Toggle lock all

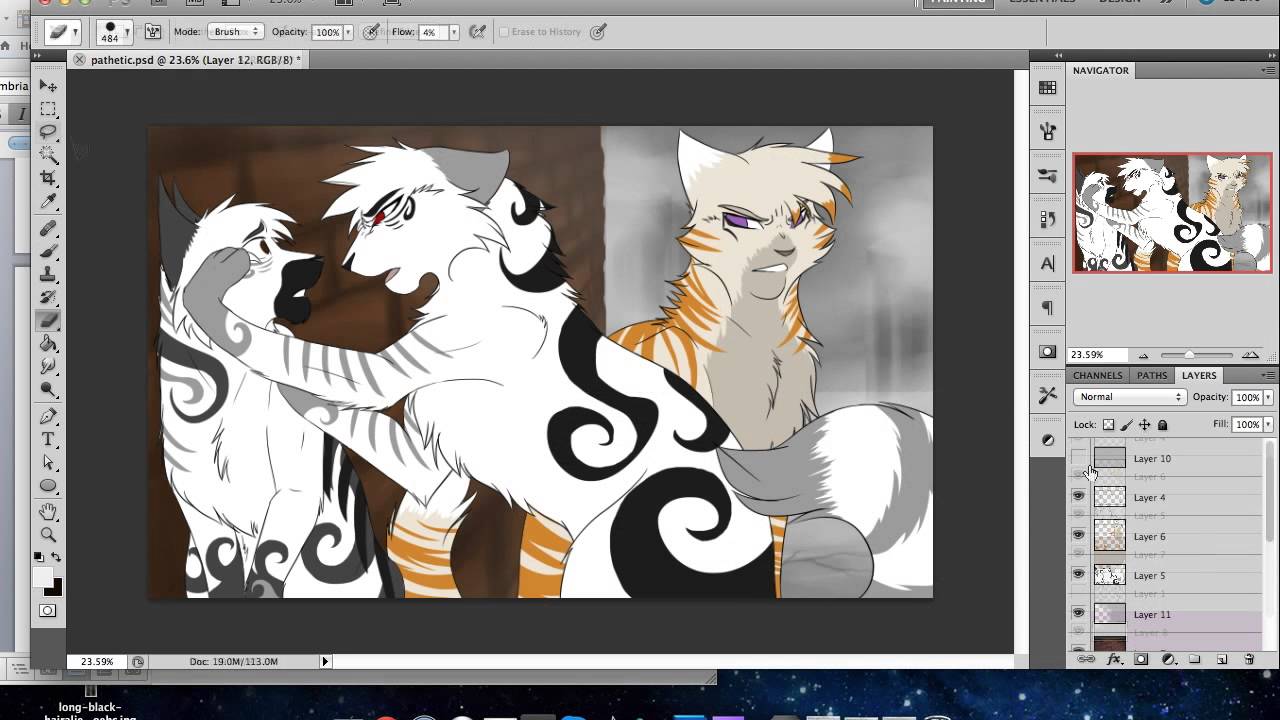tap(1162, 425)
